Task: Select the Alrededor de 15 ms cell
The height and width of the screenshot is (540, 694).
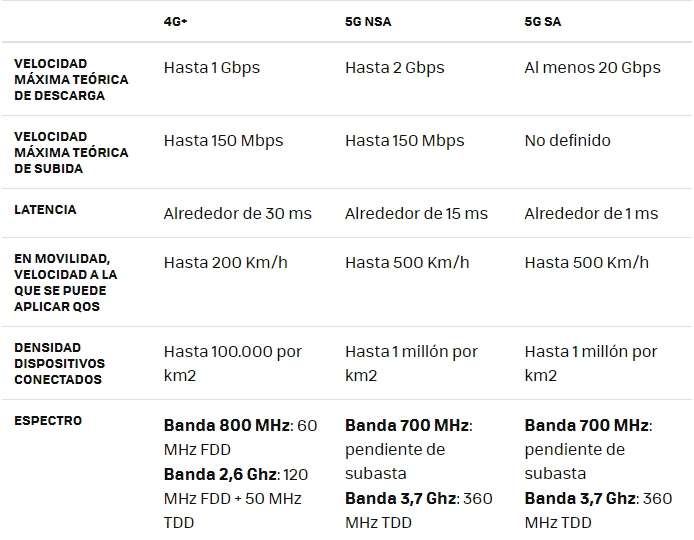Action: (x=416, y=214)
